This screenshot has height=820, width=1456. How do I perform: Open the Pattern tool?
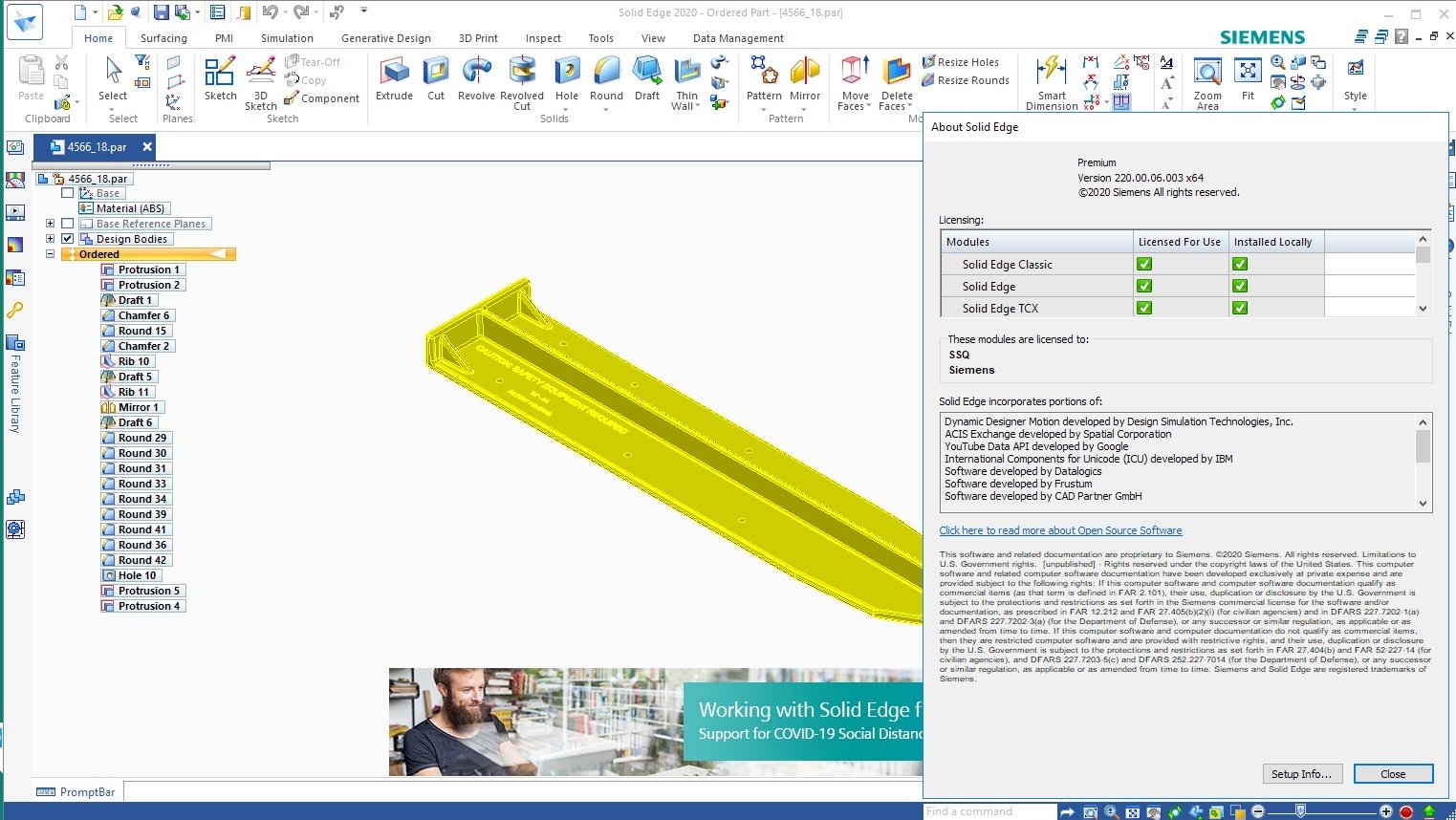click(764, 78)
